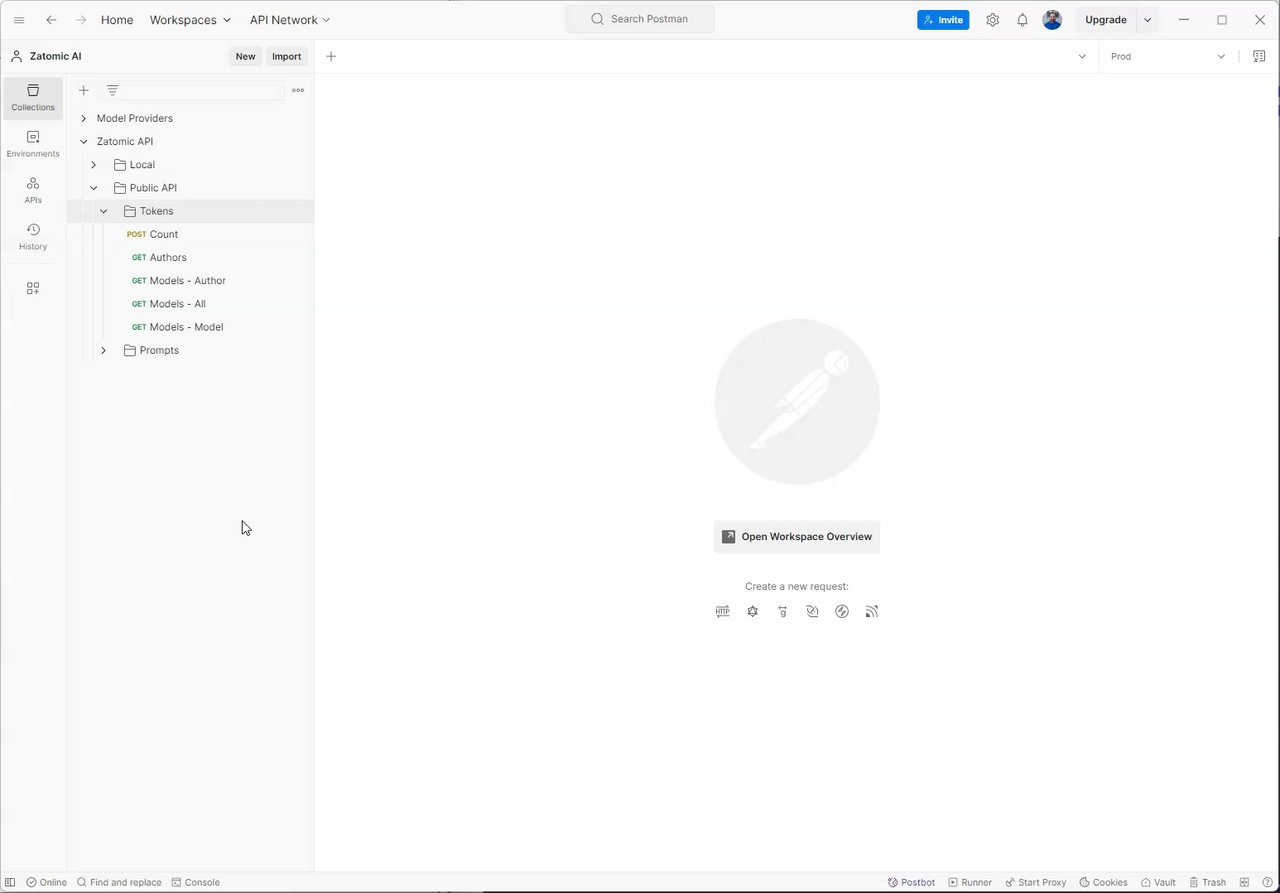
Task: Open the help question mark icon
Action: 1267,882
